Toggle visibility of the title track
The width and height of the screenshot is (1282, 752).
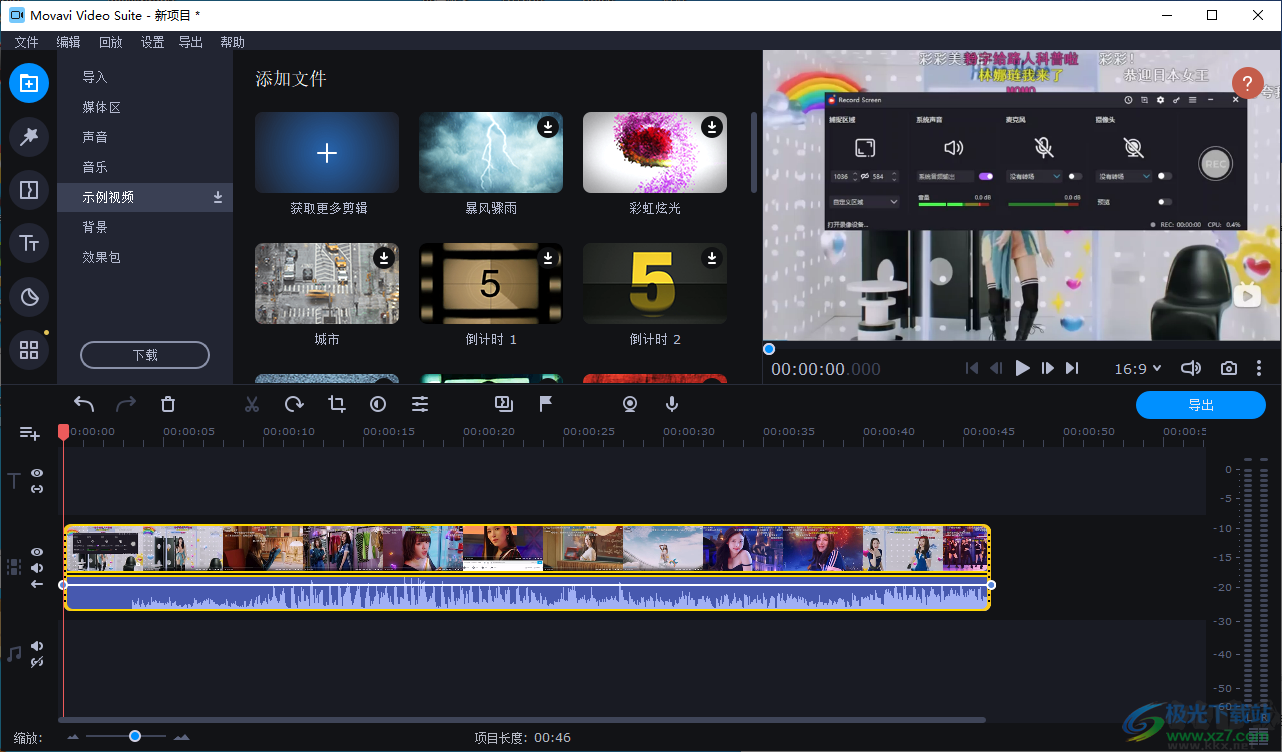(x=36, y=473)
